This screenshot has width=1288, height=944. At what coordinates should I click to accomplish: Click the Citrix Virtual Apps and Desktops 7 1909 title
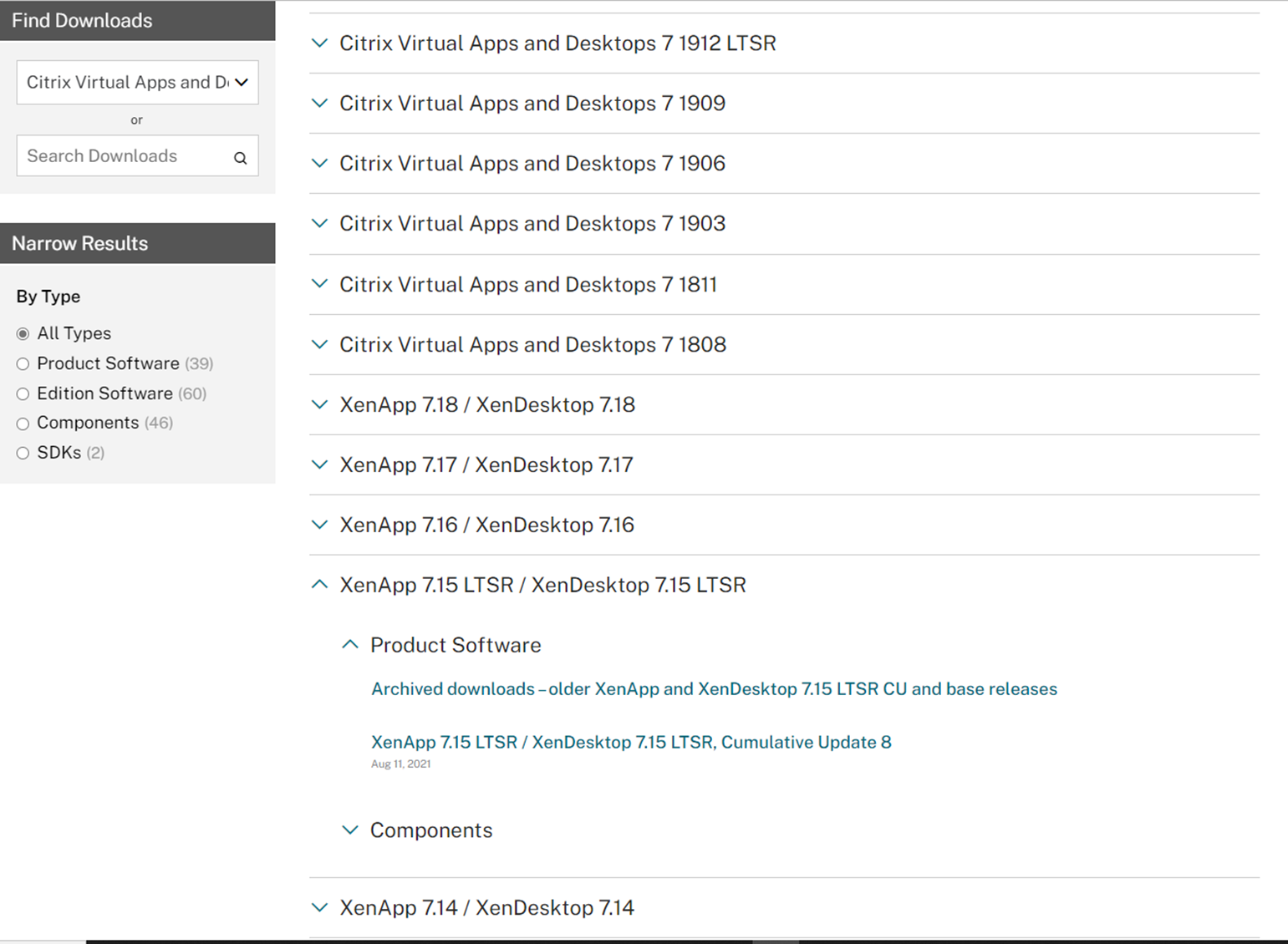tap(532, 103)
